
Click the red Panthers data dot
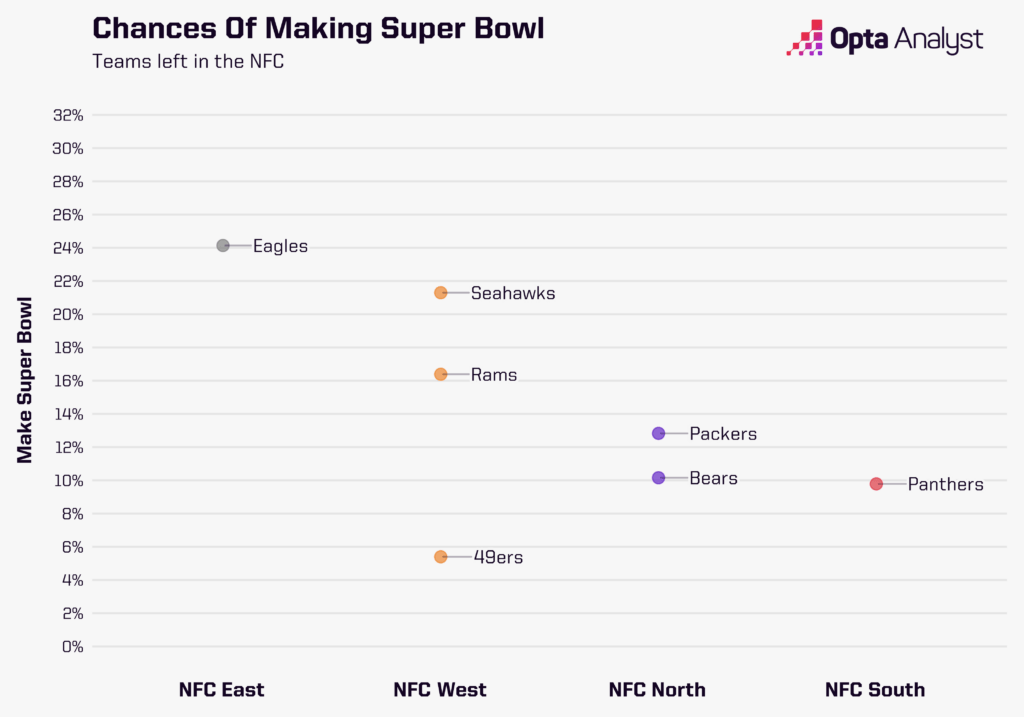876,484
